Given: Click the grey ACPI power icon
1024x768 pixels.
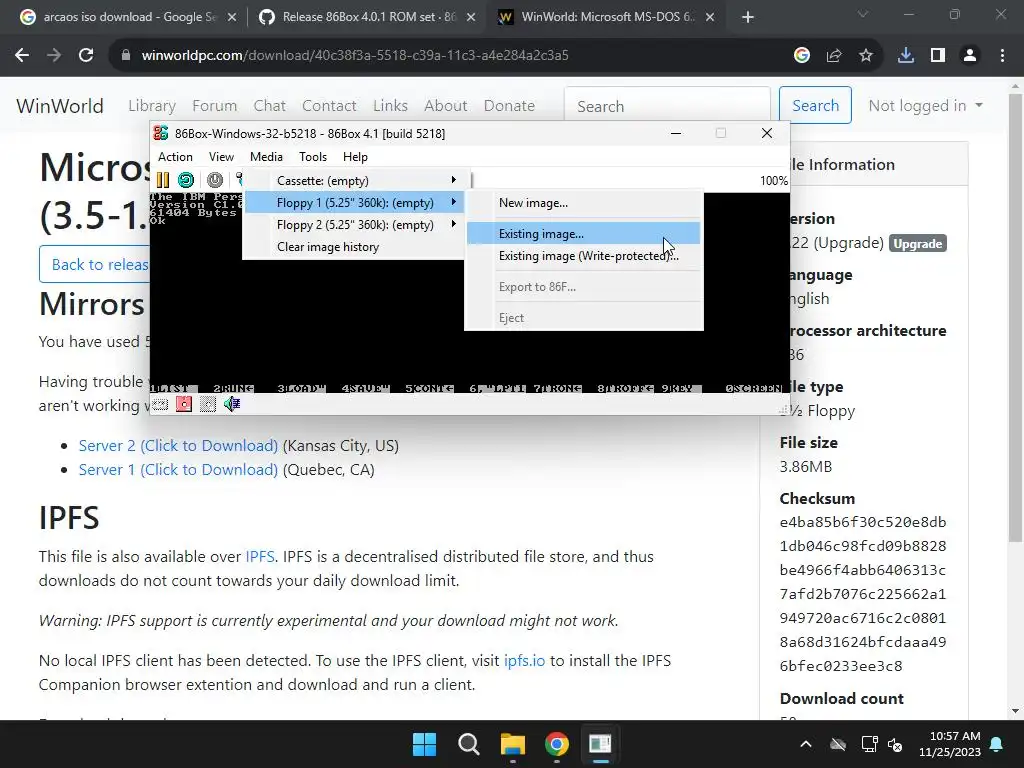Looking at the screenshot, I should [x=215, y=180].
